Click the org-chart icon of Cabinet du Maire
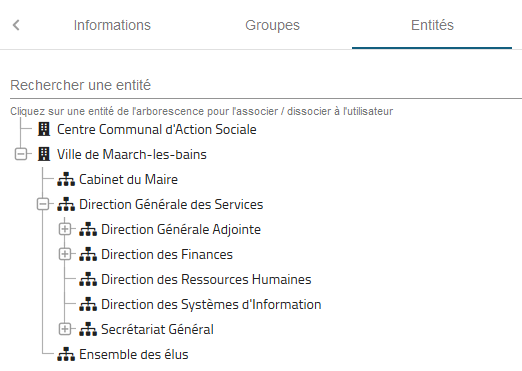 pyautogui.click(x=66, y=179)
